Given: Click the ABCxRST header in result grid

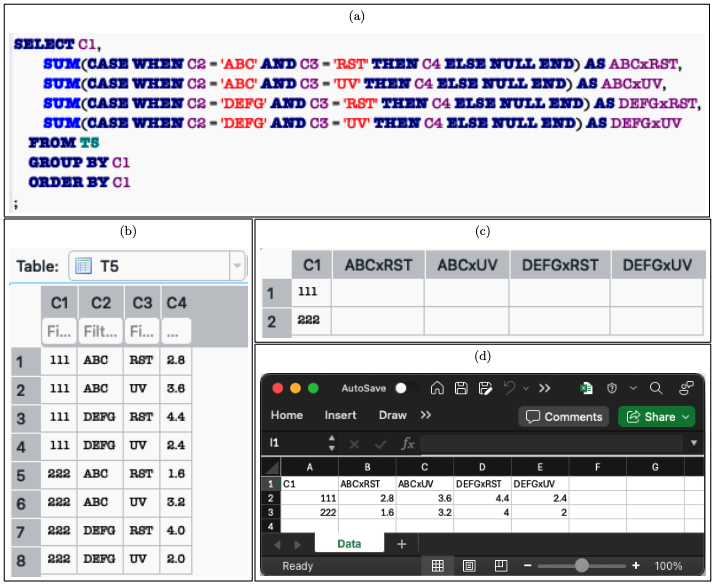Looking at the screenshot, I should coord(379,265).
